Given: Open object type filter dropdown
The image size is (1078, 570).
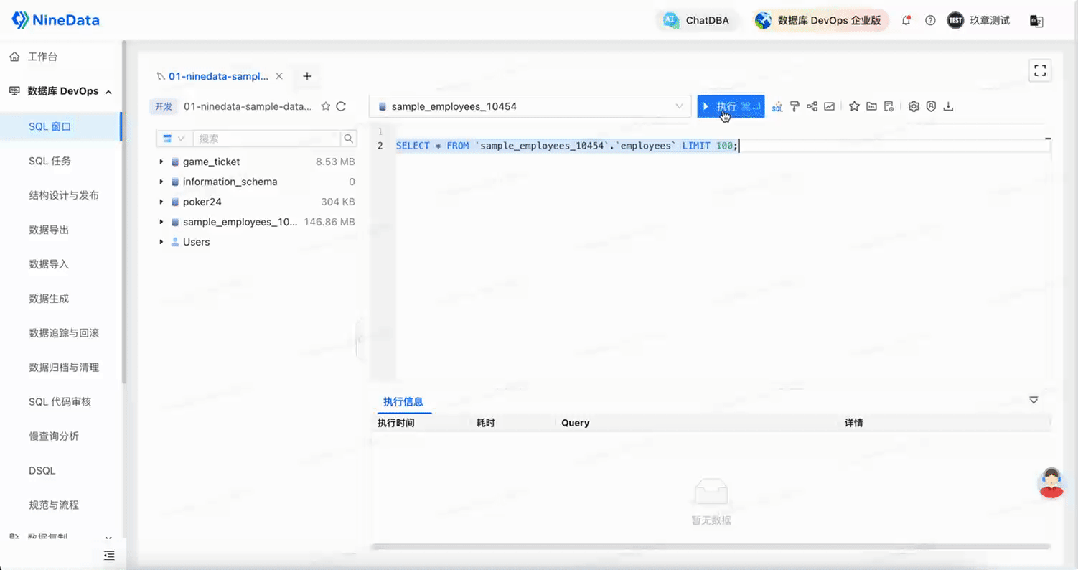Looking at the screenshot, I should (x=174, y=138).
